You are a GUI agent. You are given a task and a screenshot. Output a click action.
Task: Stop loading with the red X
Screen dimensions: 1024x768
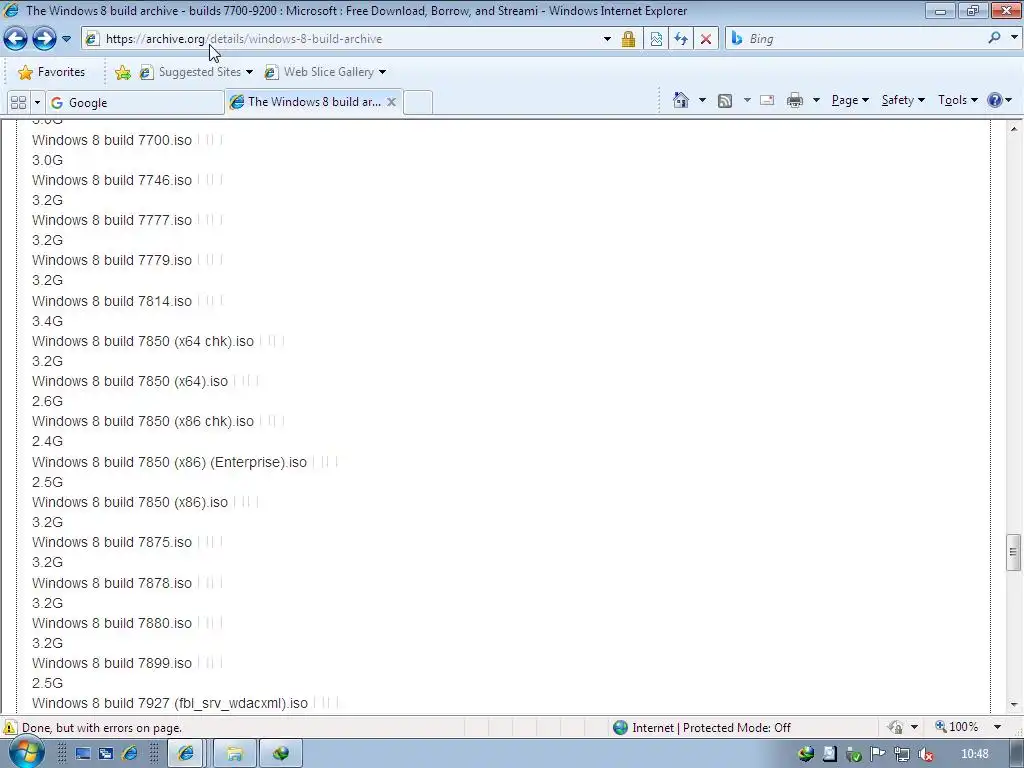706,39
